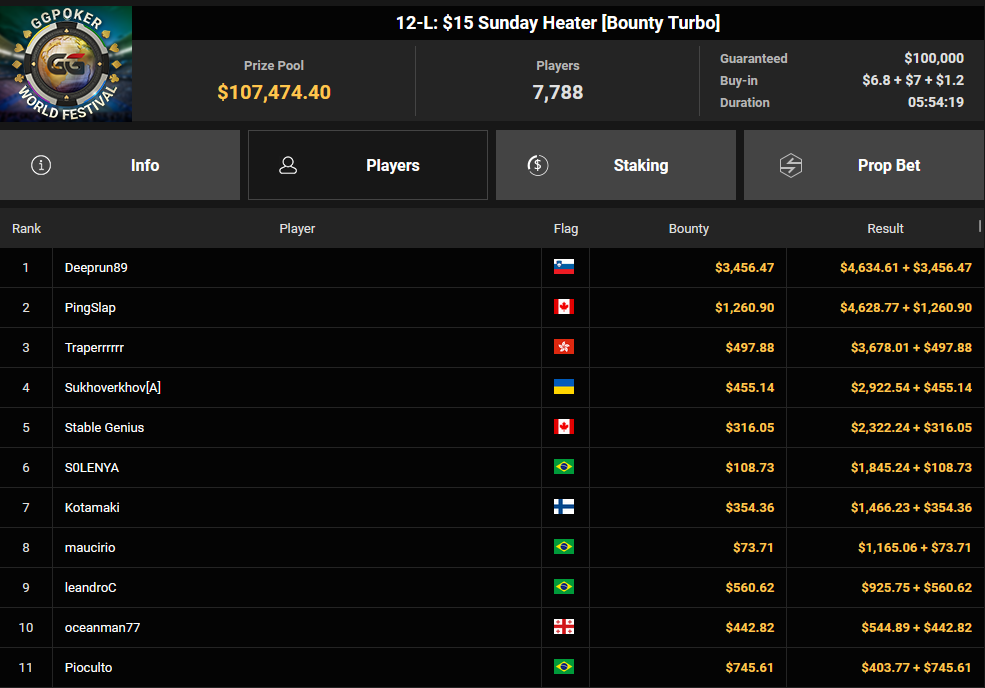Click the players list scrollbar handle

979,226
